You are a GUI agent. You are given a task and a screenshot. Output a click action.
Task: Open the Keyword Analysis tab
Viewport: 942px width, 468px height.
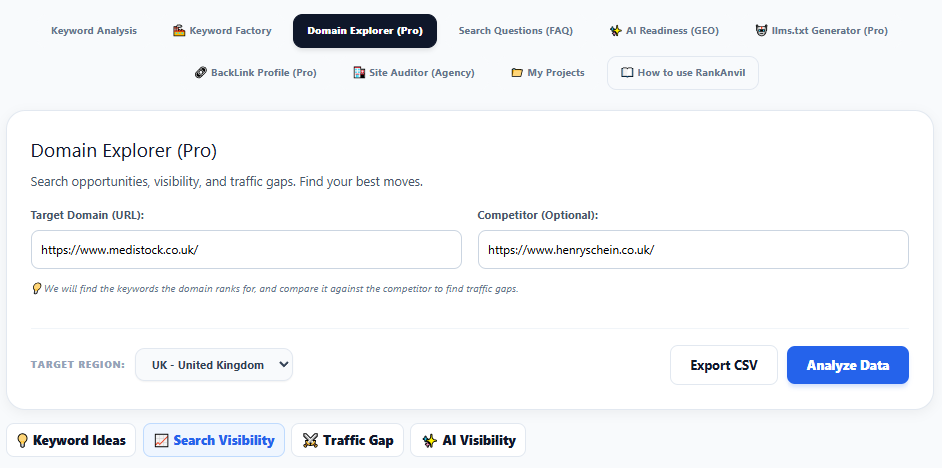click(x=94, y=31)
